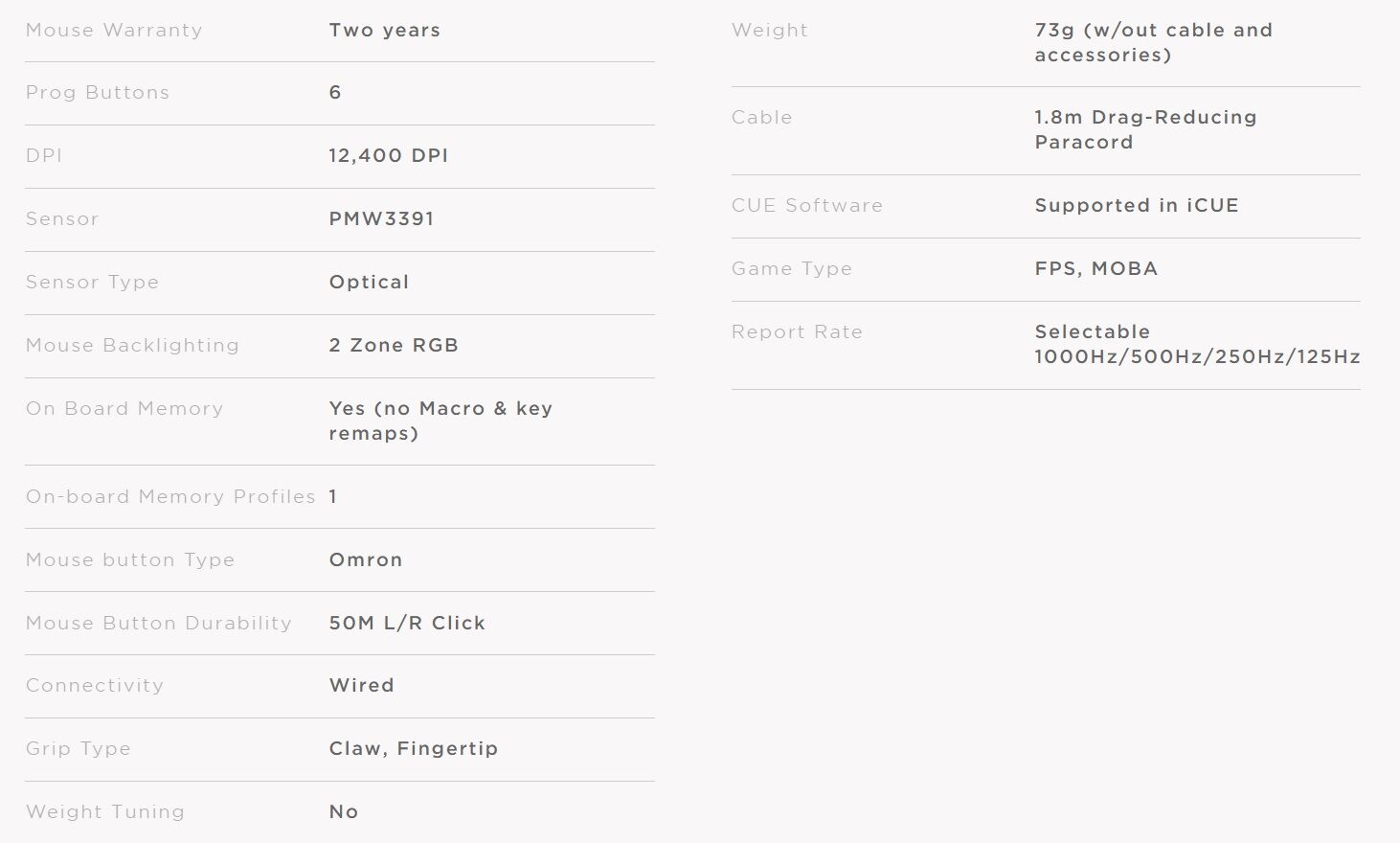Click the Sensor Type label
1400x843 pixels.
point(92,283)
